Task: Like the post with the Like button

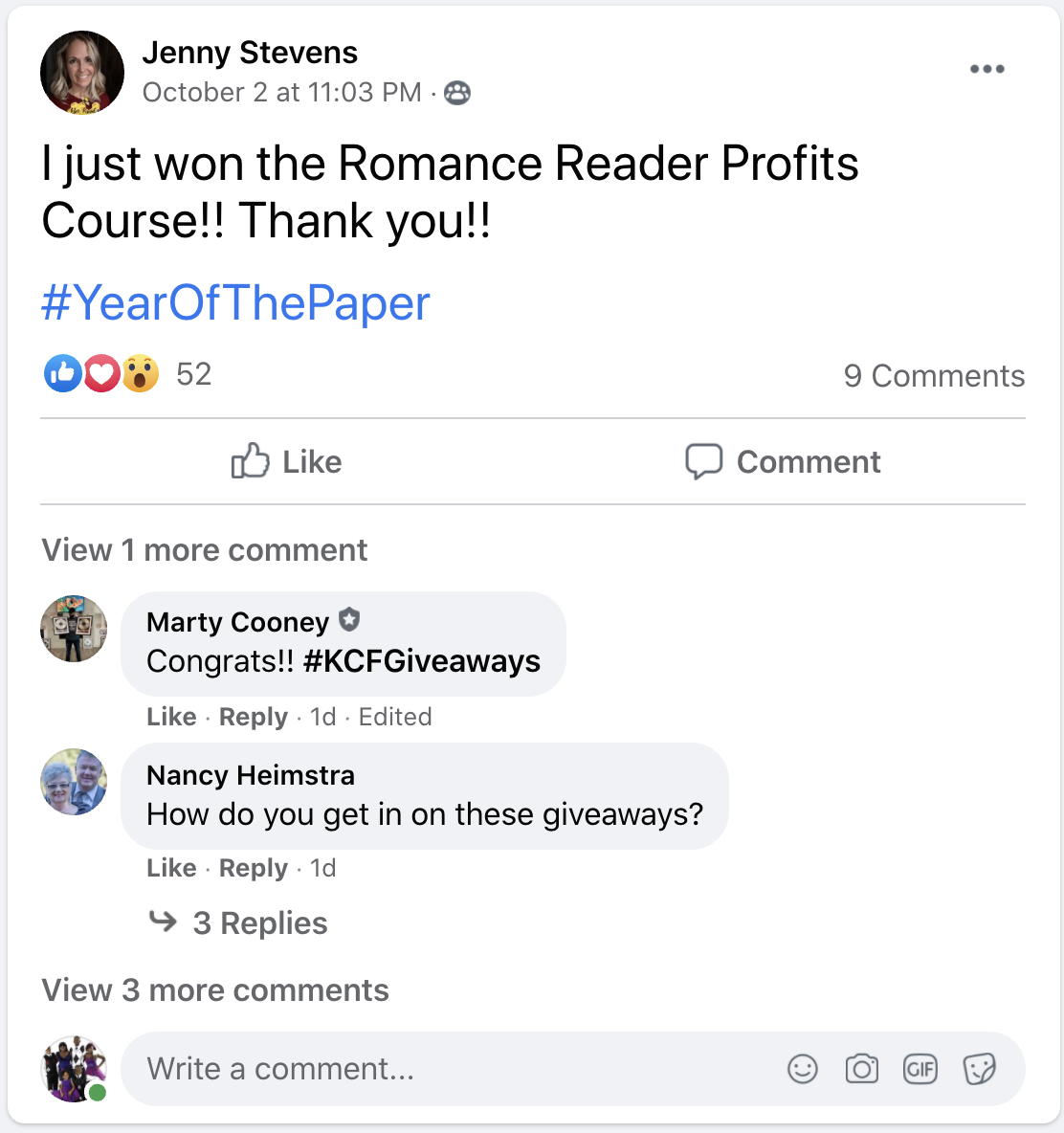Action: point(287,461)
